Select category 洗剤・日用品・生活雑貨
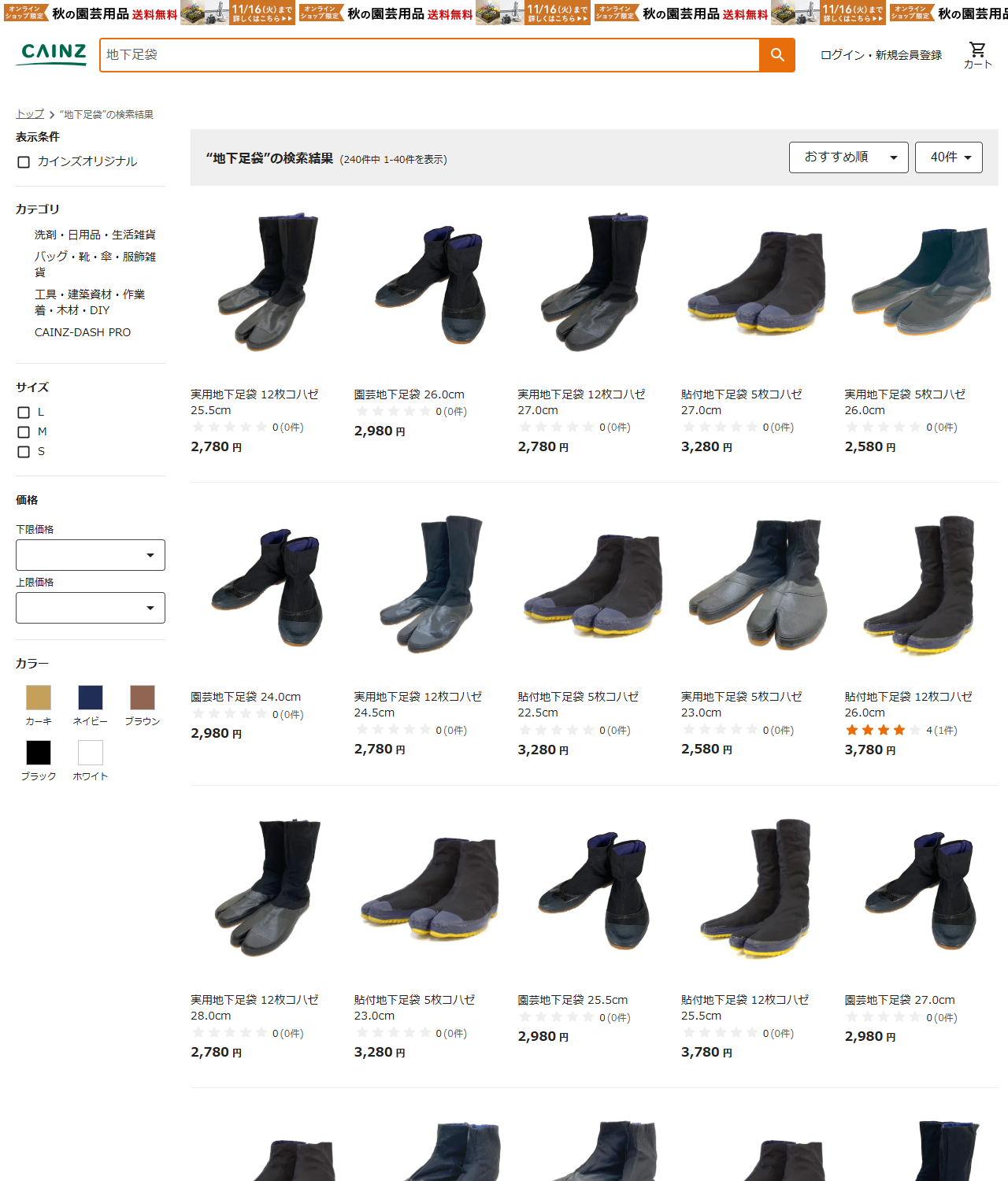The height and width of the screenshot is (1181, 1008). click(x=95, y=235)
